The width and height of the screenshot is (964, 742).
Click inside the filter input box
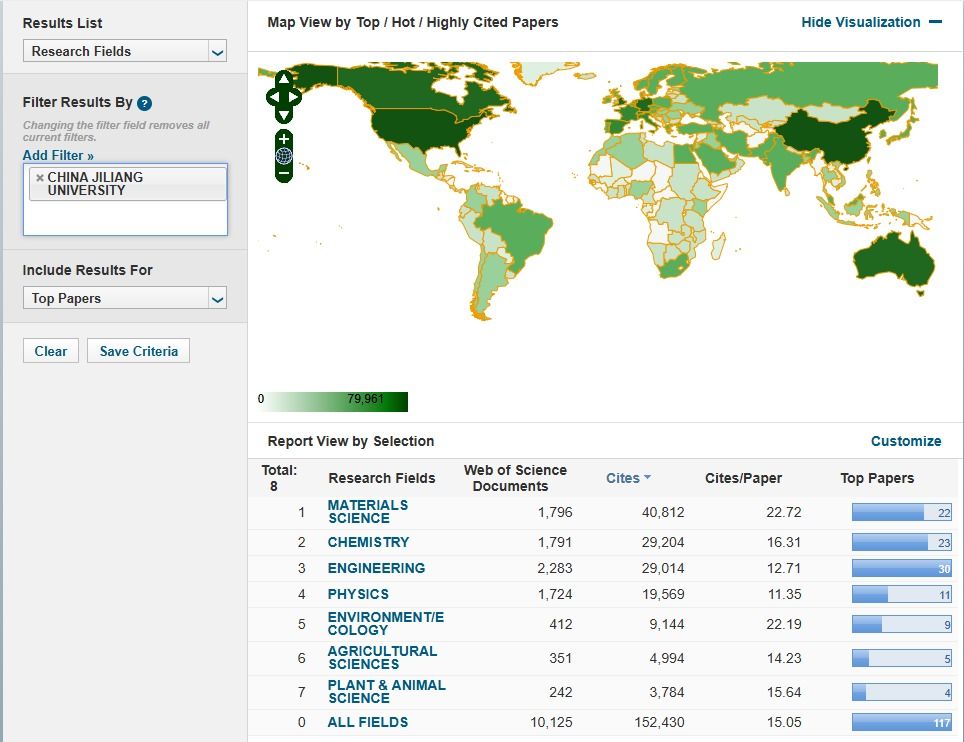[125, 218]
